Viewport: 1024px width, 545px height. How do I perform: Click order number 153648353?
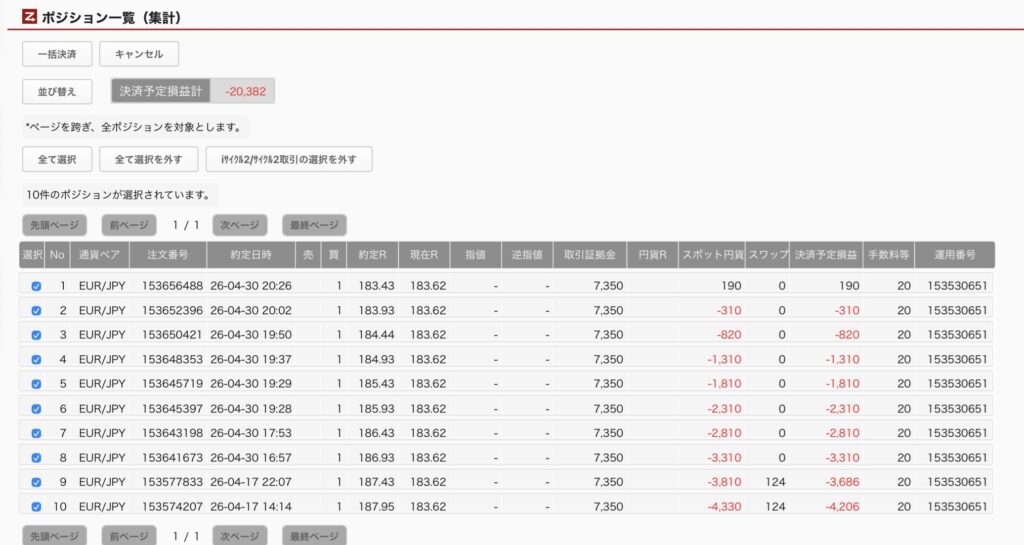(172, 360)
